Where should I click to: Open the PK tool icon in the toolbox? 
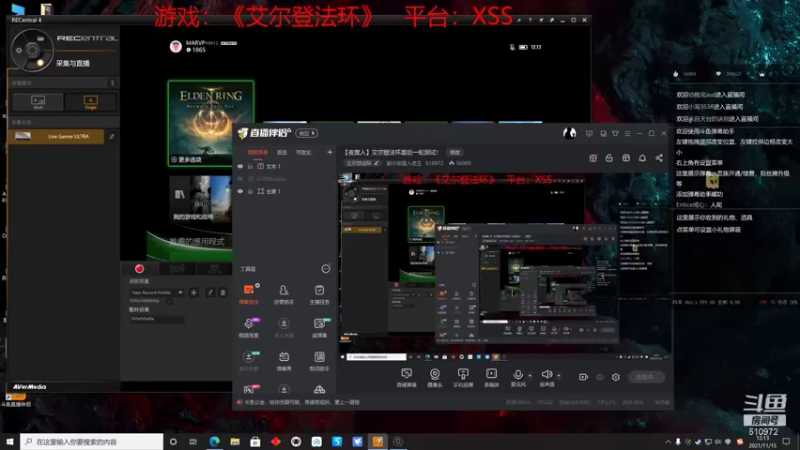point(248,390)
